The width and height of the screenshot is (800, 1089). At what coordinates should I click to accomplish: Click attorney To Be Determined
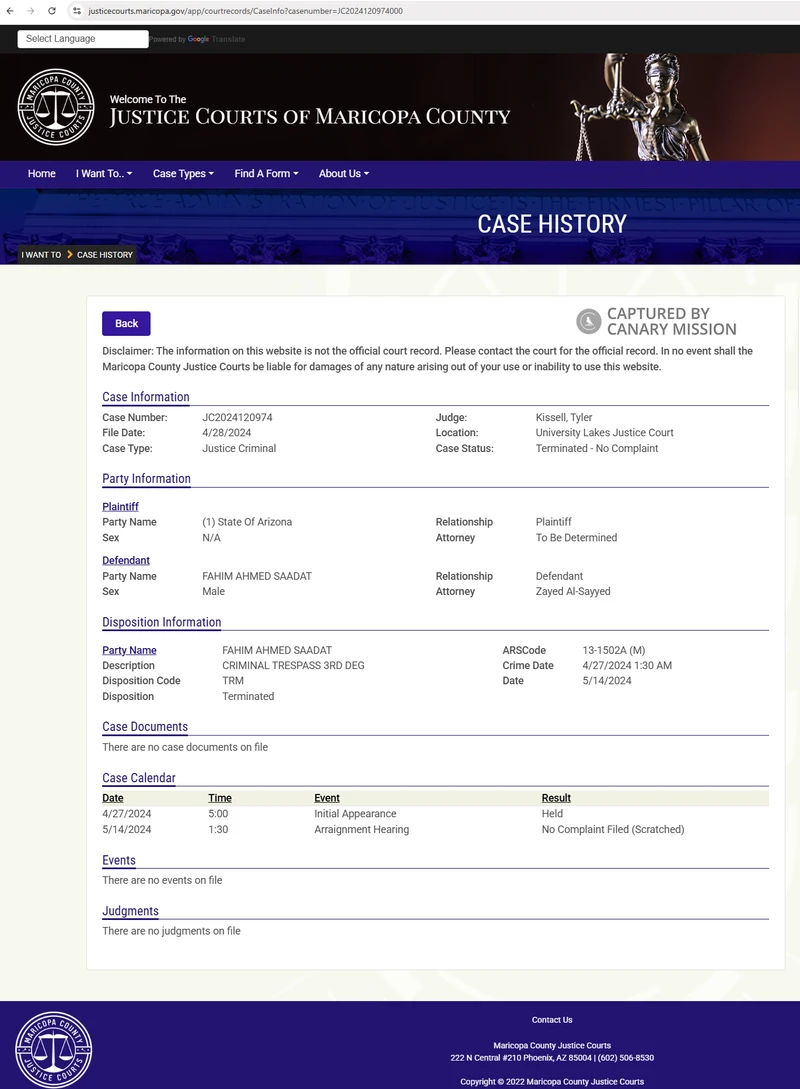tap(576, 538)
